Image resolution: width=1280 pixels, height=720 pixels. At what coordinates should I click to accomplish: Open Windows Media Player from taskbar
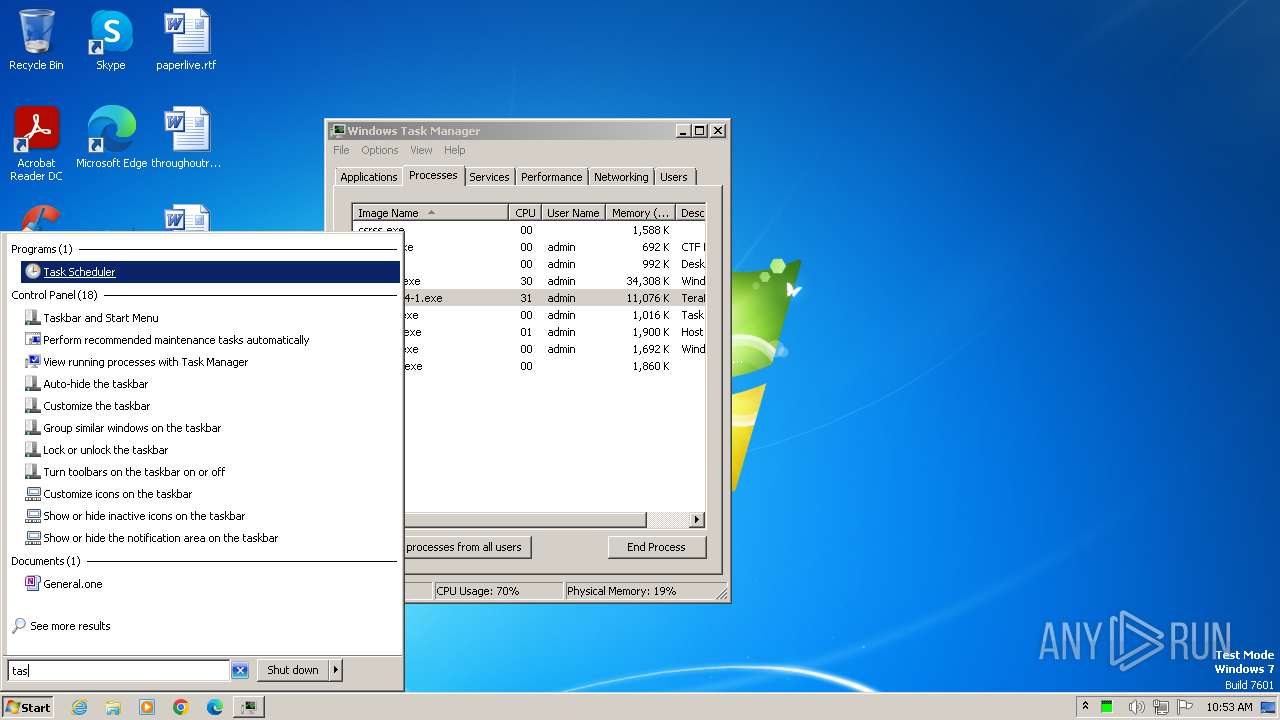pyautogui.click(x=147, y=707)
